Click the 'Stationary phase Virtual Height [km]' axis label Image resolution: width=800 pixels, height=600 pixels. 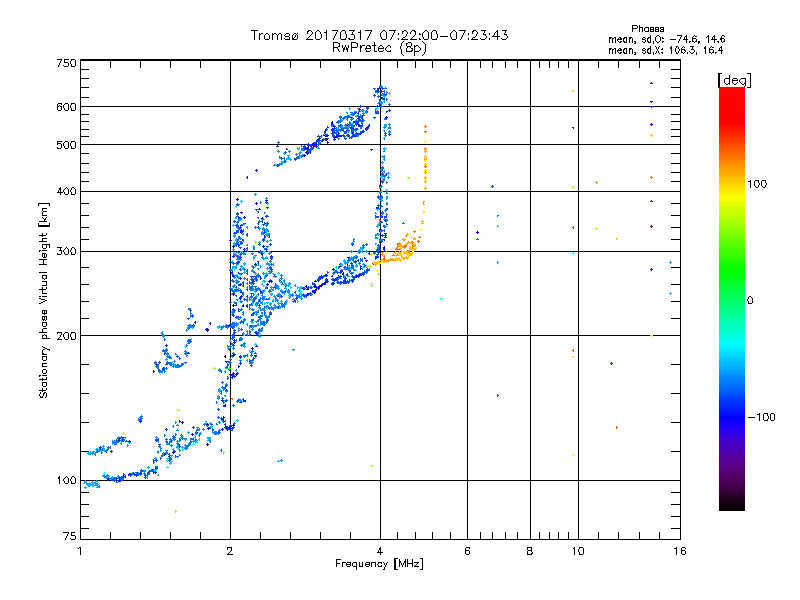tap(44, 300)
